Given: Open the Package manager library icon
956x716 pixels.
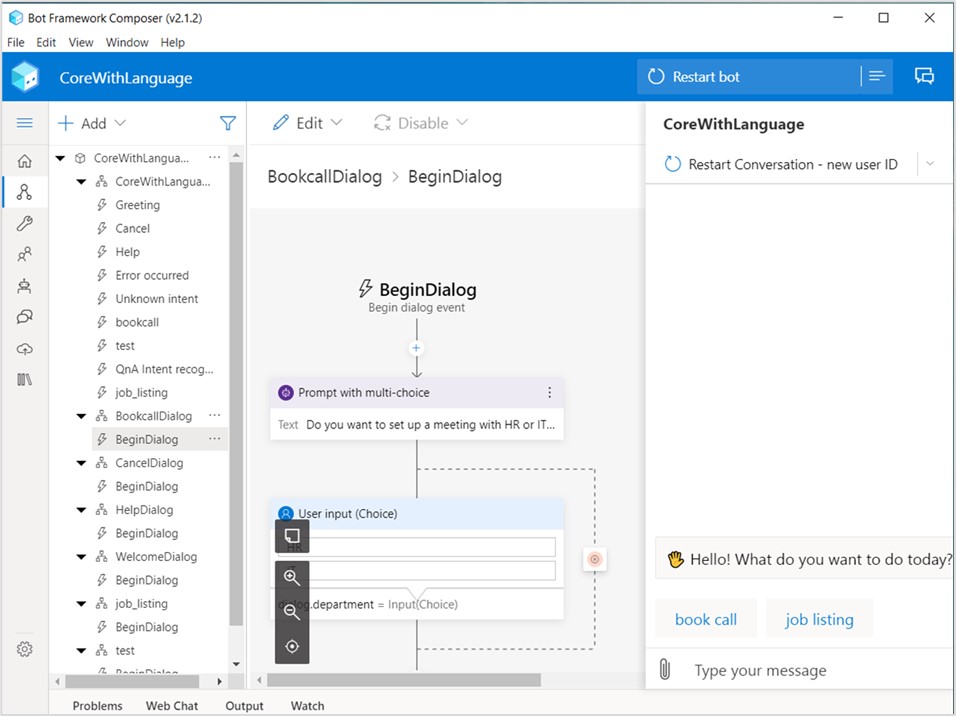Looking at the screenshot, I should click(25, 380).
